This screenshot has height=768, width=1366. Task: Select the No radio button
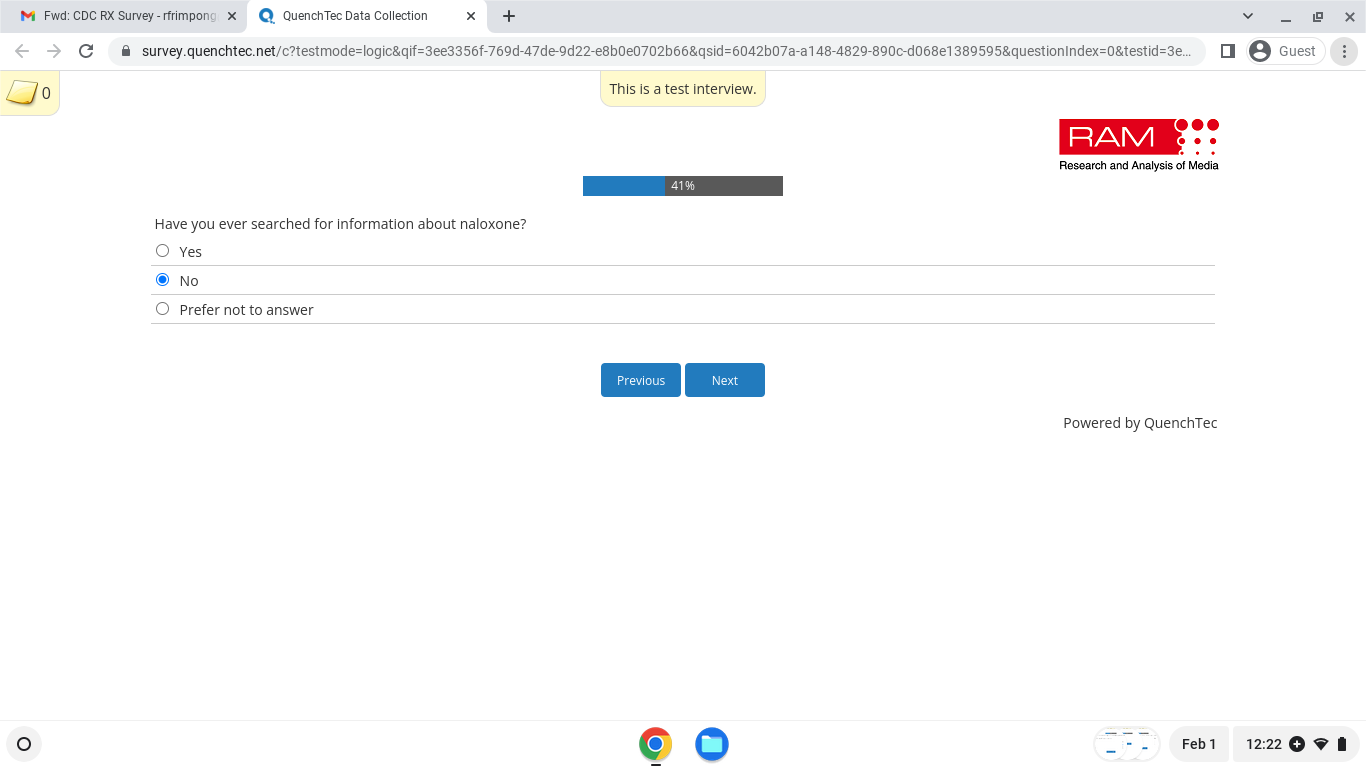[x=163, y=280]
